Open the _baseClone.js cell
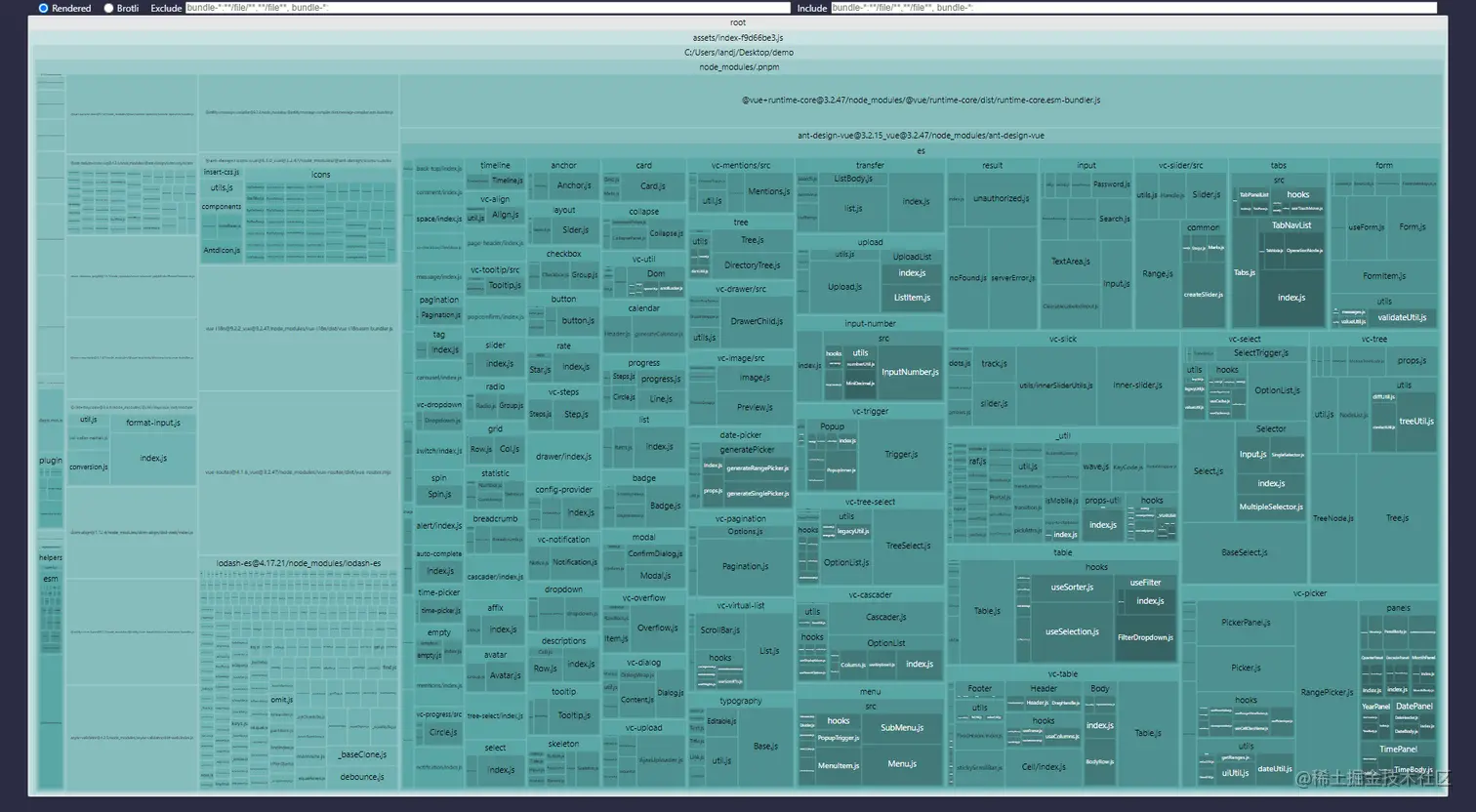 tap(362, 754)
